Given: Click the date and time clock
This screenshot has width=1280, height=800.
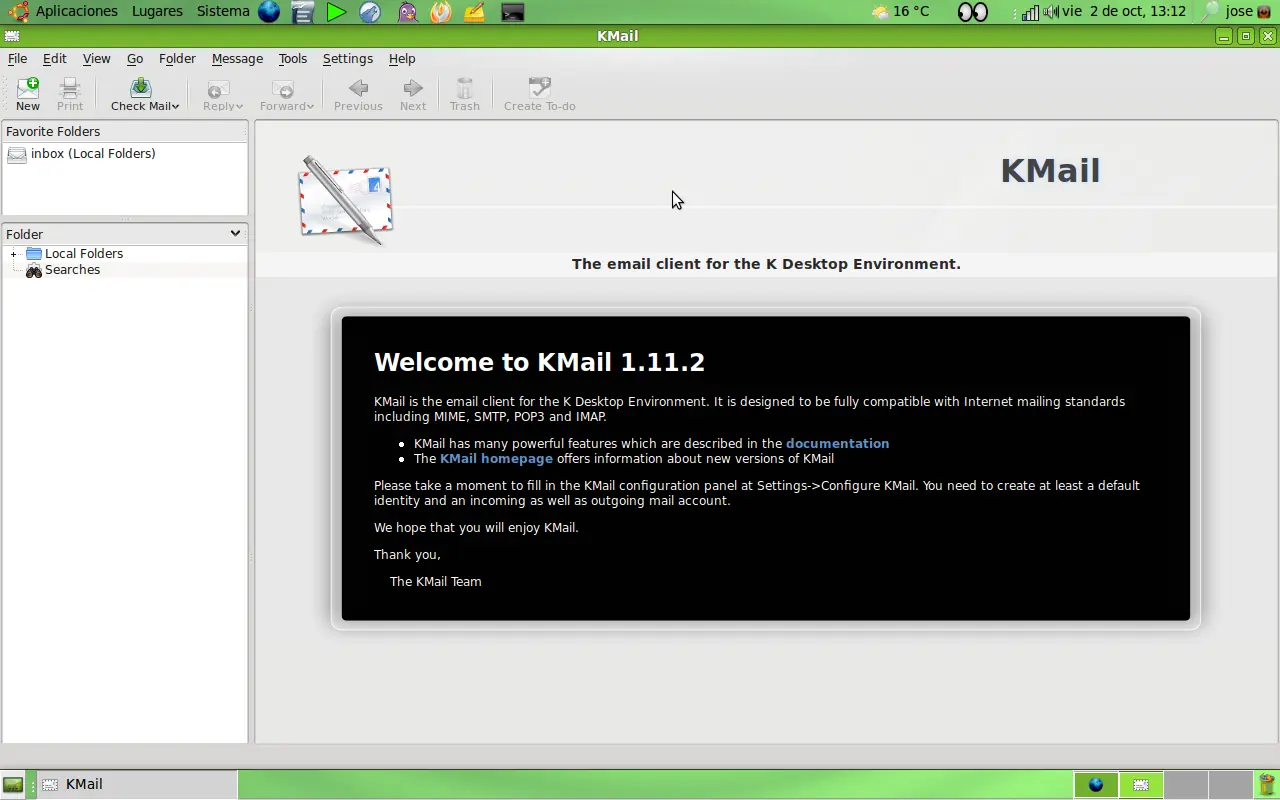Looking at the screenshot, I should click(1124, 12).
